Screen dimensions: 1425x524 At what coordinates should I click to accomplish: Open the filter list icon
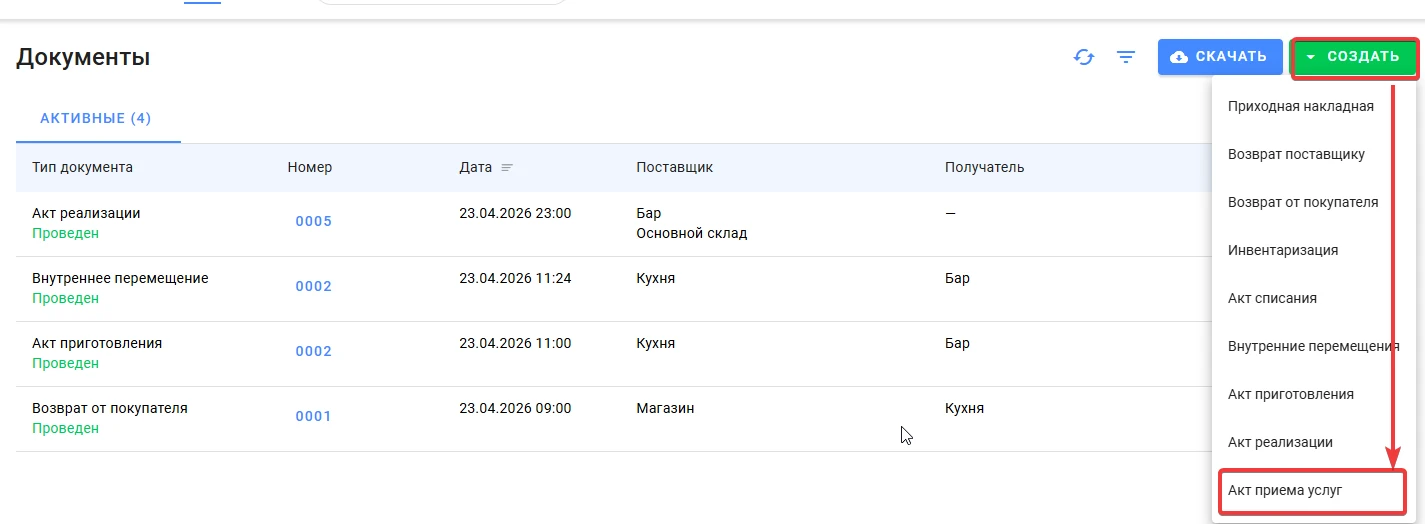pyautogui.click(x=1126, y=57)
